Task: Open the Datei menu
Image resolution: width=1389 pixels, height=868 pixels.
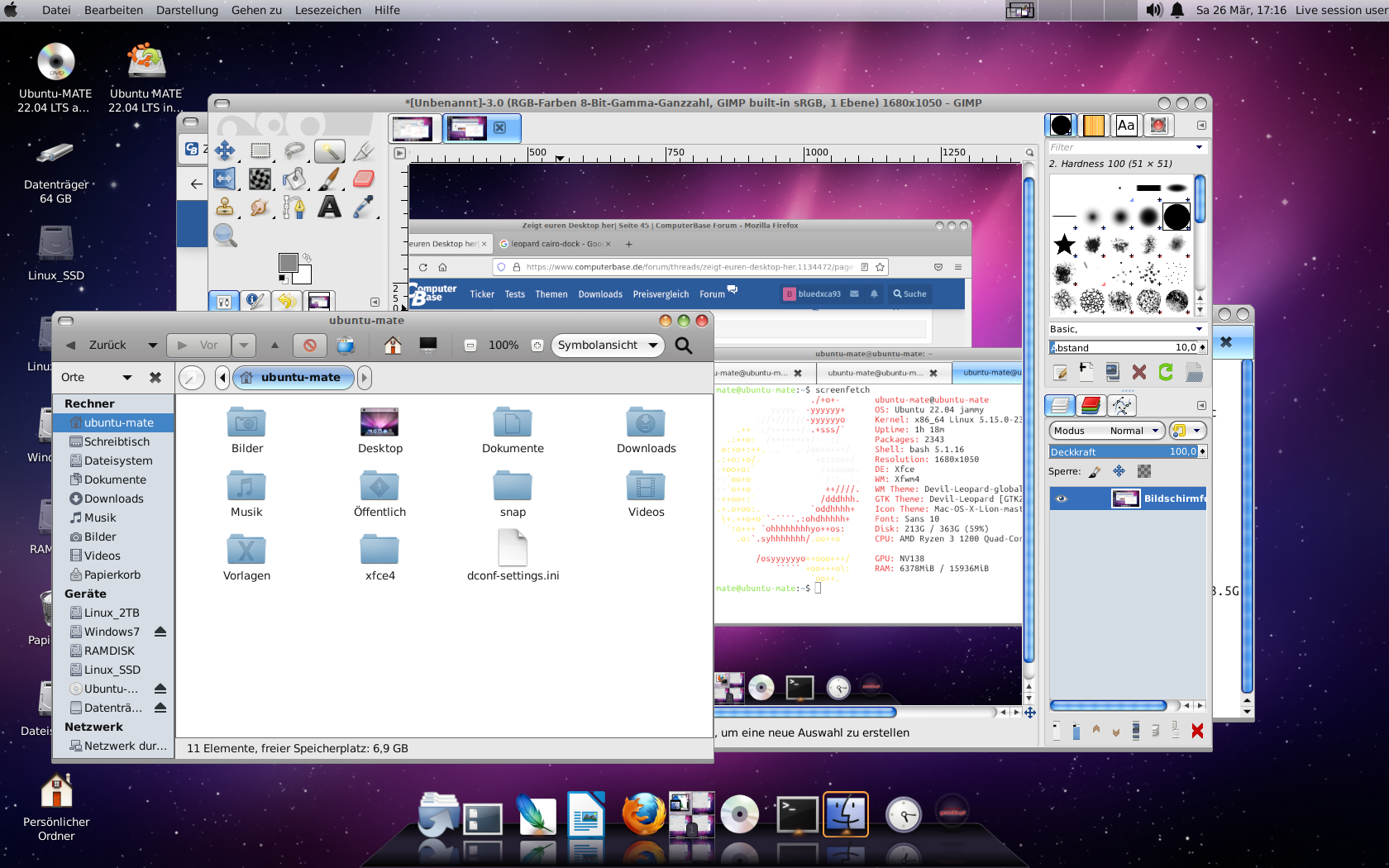Action: coord(56,10)
